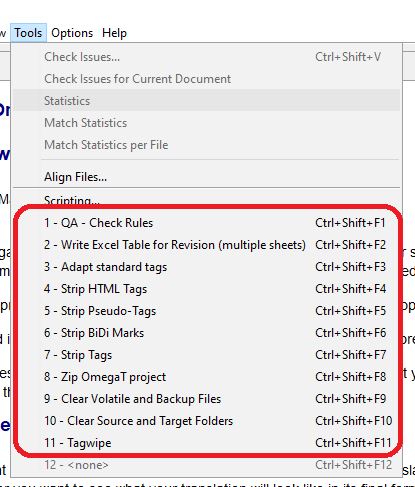415x487 pixels.
Task: Click the highlighted Statistics menu item
Action: 207,101
